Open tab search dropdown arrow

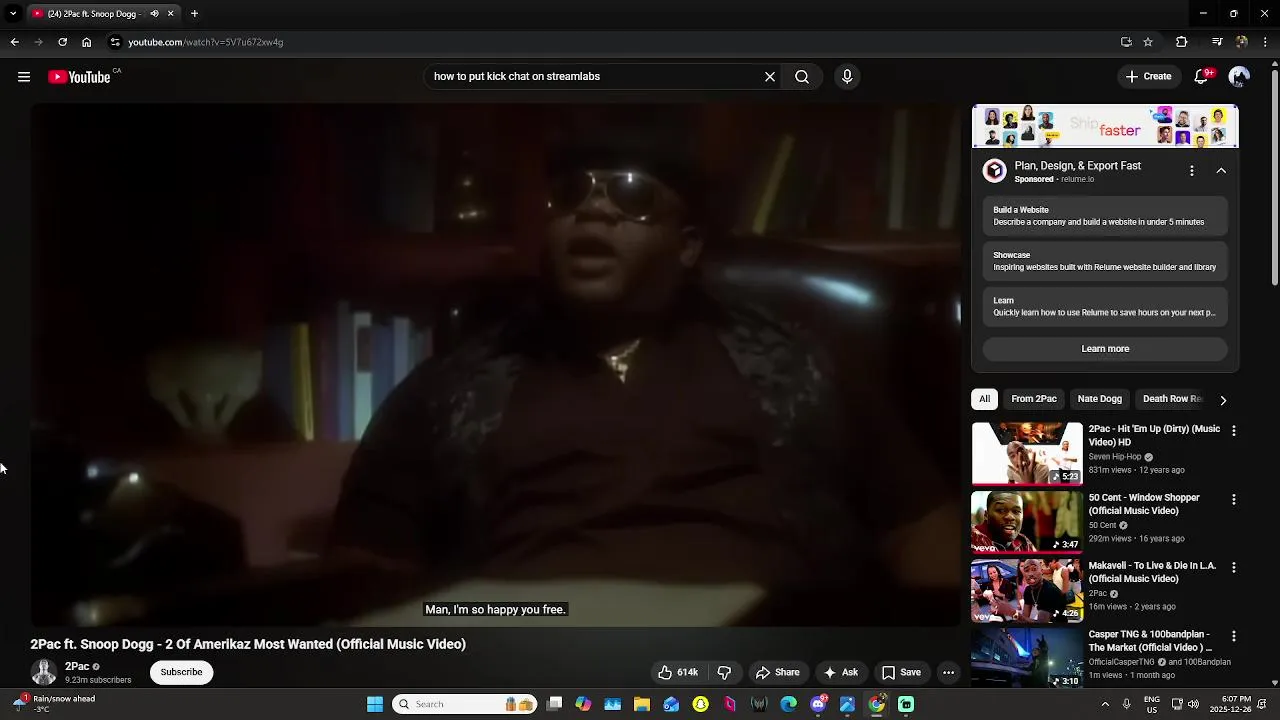[x=12, y=14]
